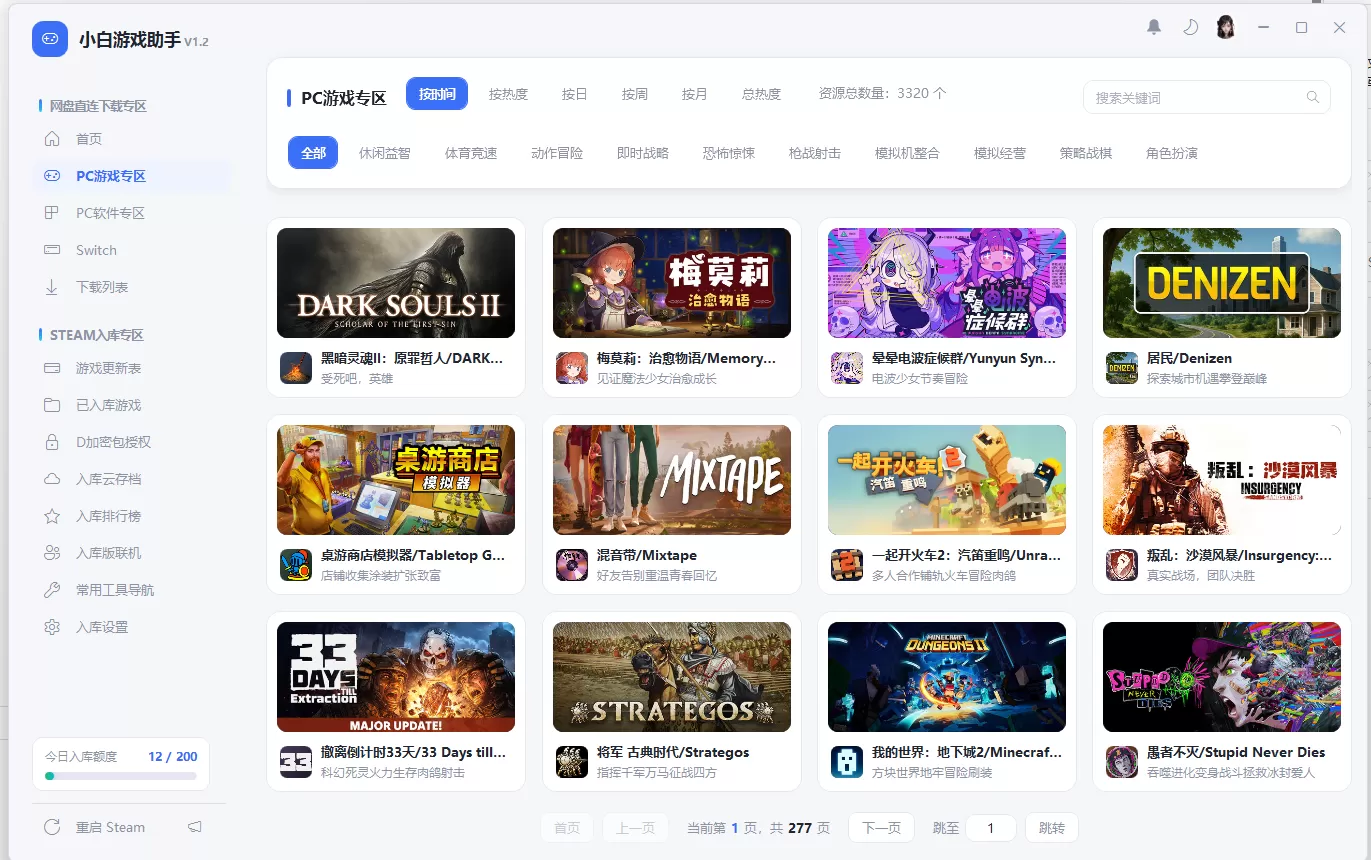Click the 居民/Denizen game title

(x=1189, y=358)
